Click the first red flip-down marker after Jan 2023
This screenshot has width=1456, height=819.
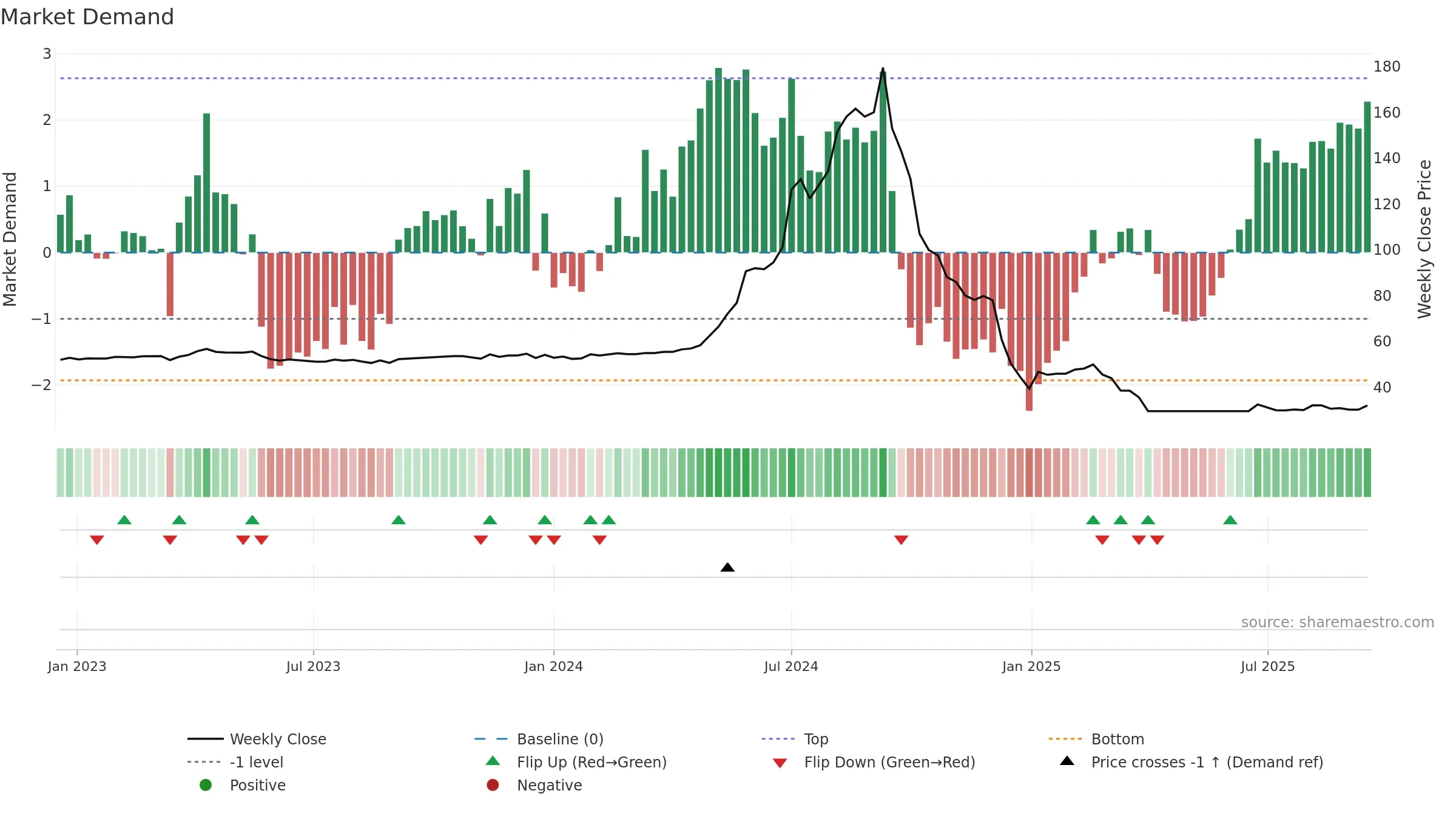[x=97, y=540]
